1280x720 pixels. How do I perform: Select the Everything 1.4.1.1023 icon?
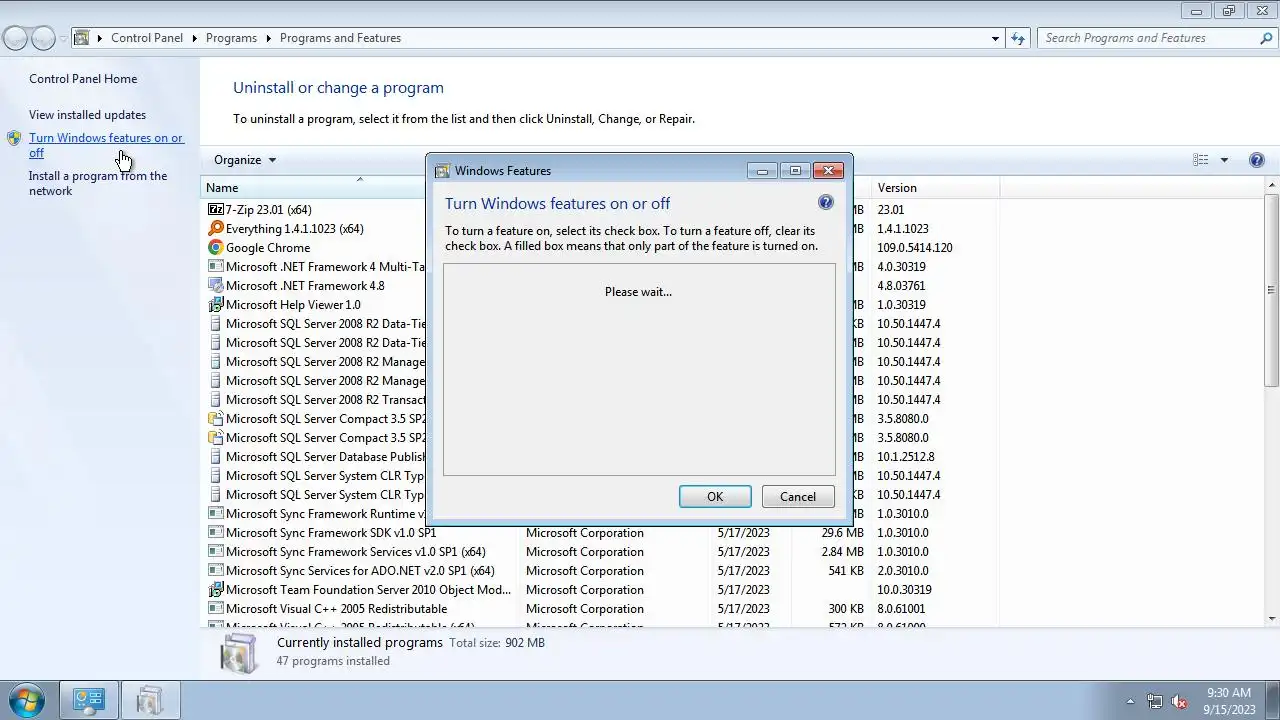pos(215,229)
